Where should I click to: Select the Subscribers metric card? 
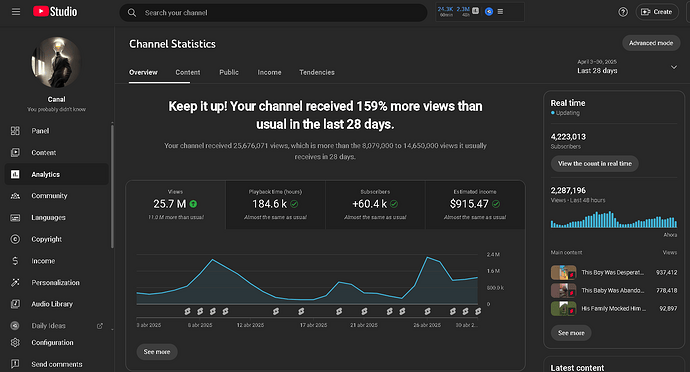(x=375, y=205)
